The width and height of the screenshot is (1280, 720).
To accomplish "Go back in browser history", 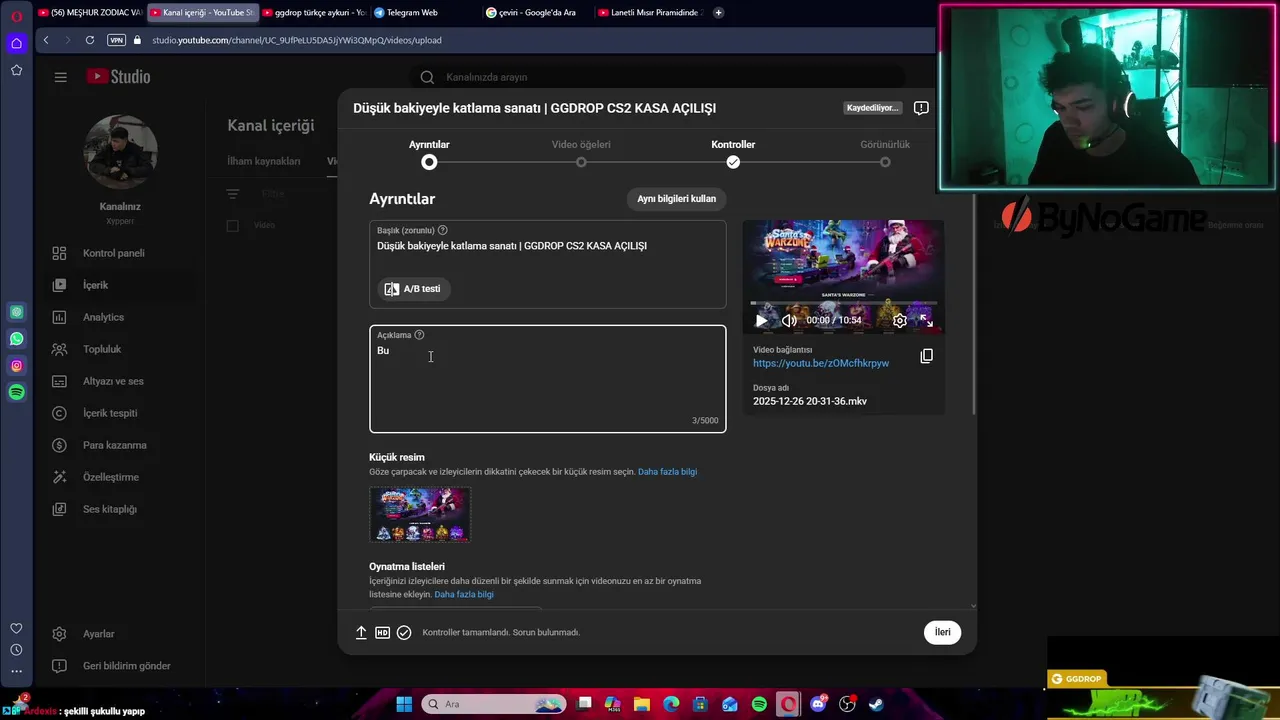I will click(46, 40).
